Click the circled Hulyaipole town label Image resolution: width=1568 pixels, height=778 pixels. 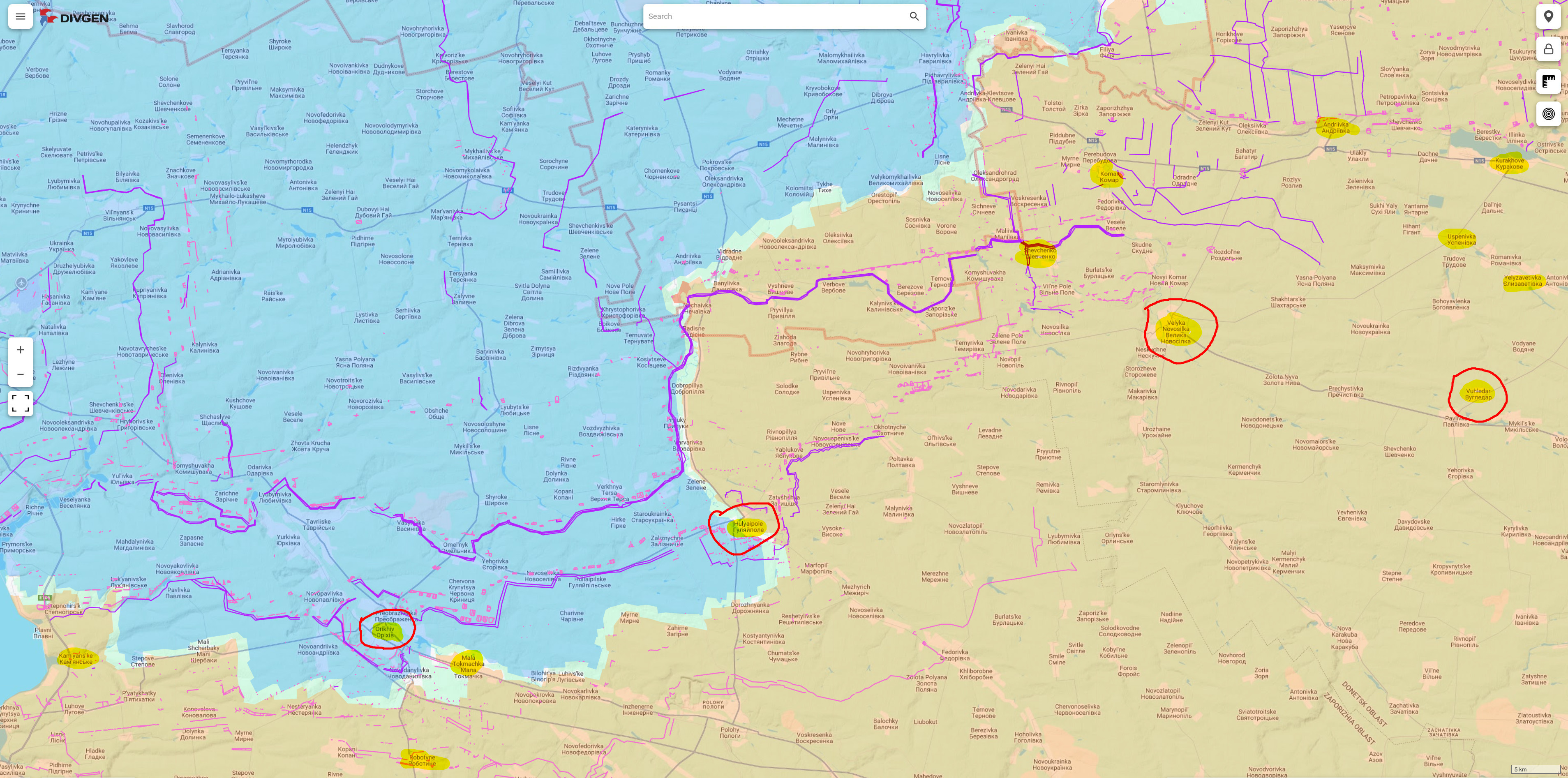[748, 527]
